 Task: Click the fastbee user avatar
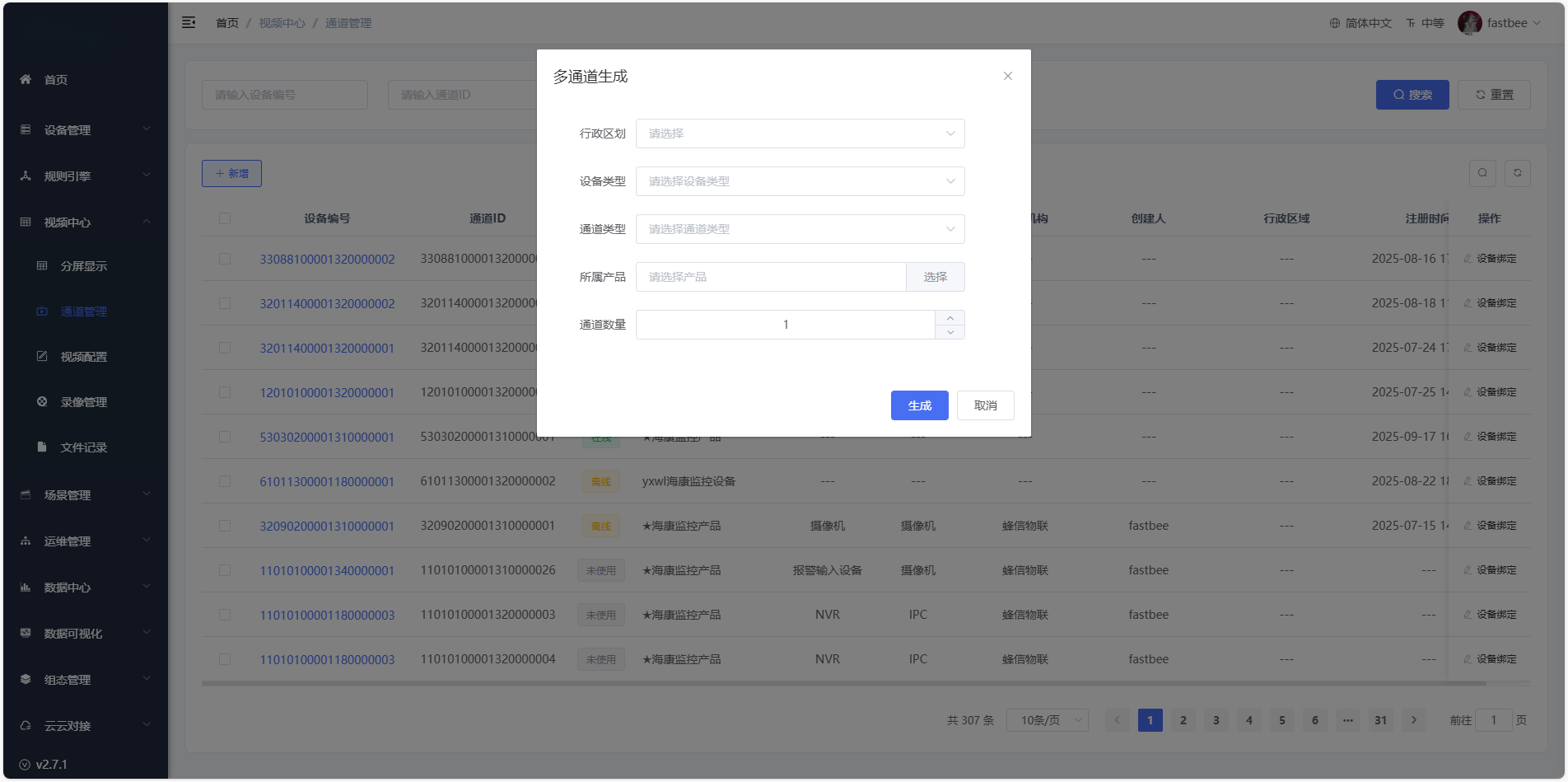[1469, 23]
